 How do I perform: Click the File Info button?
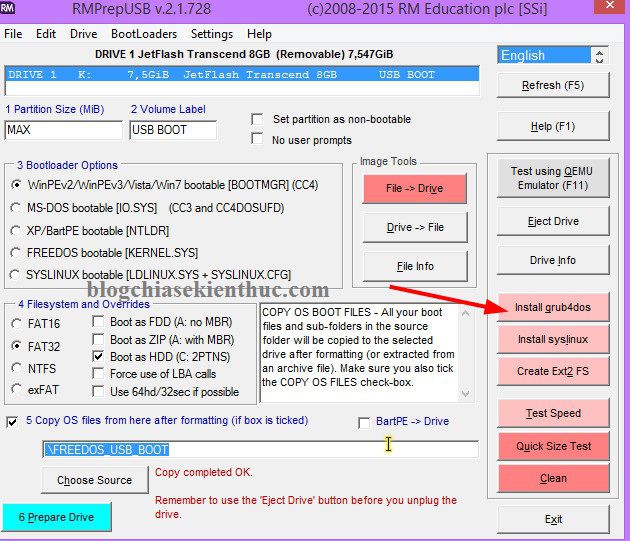[415, 266]
